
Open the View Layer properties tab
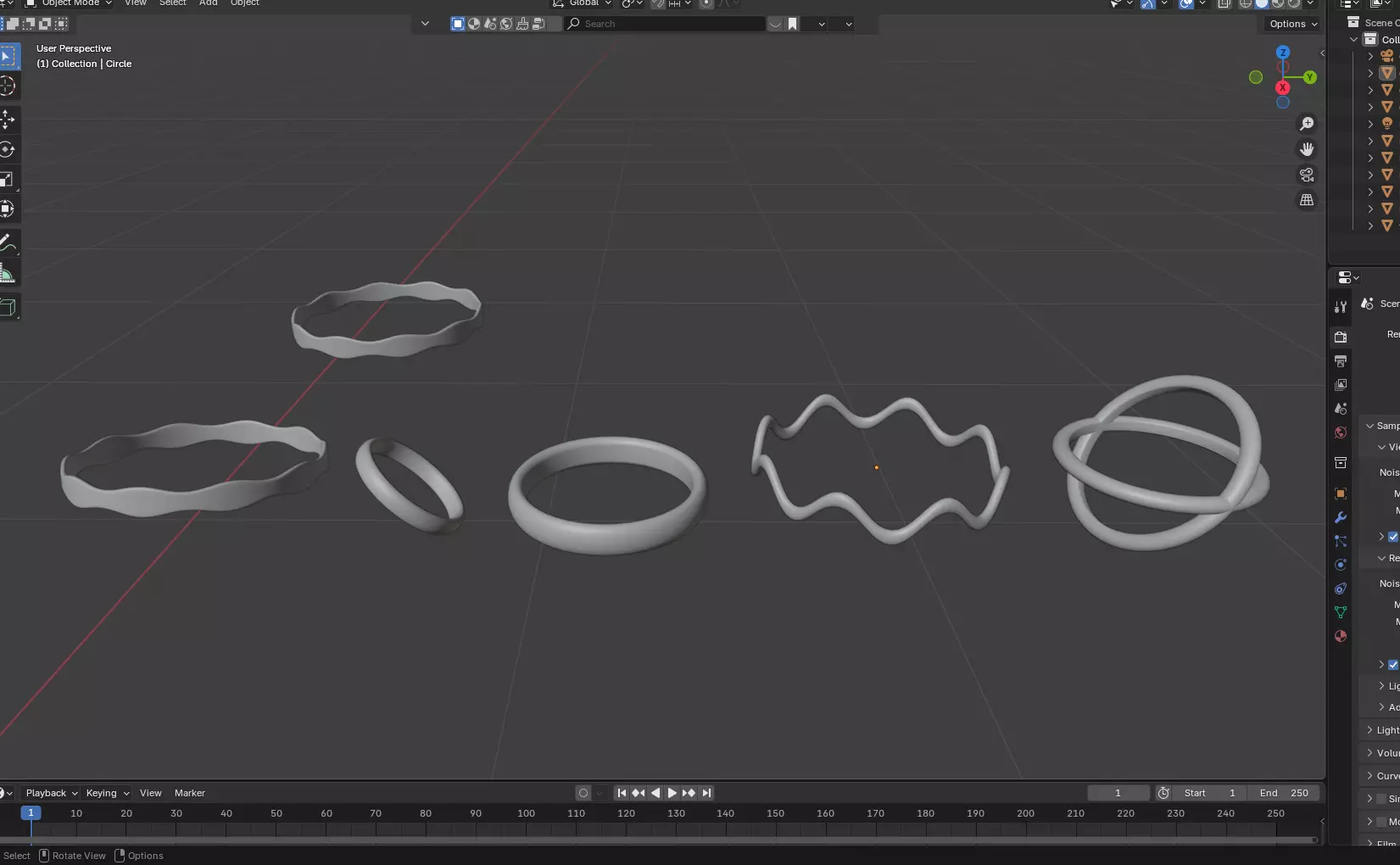coord(1341,385)
